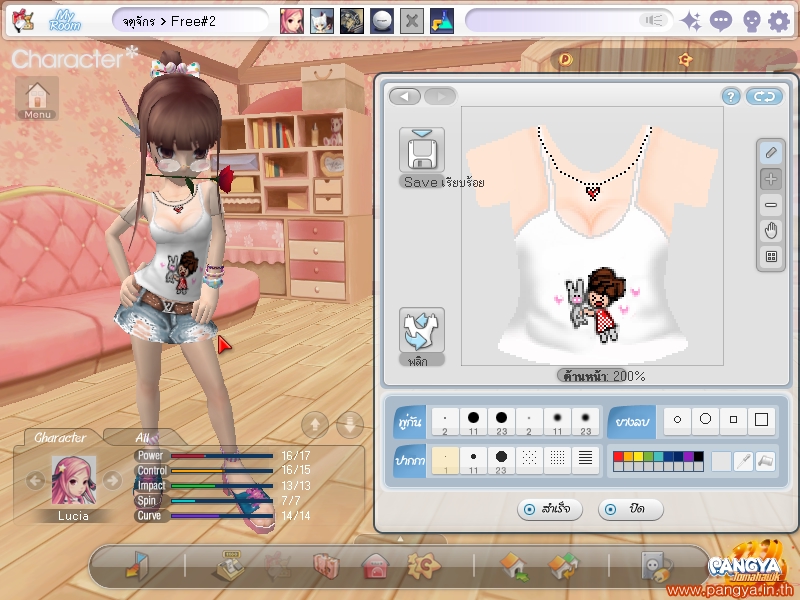Click the X item slot in top bar

pos(412,21)
